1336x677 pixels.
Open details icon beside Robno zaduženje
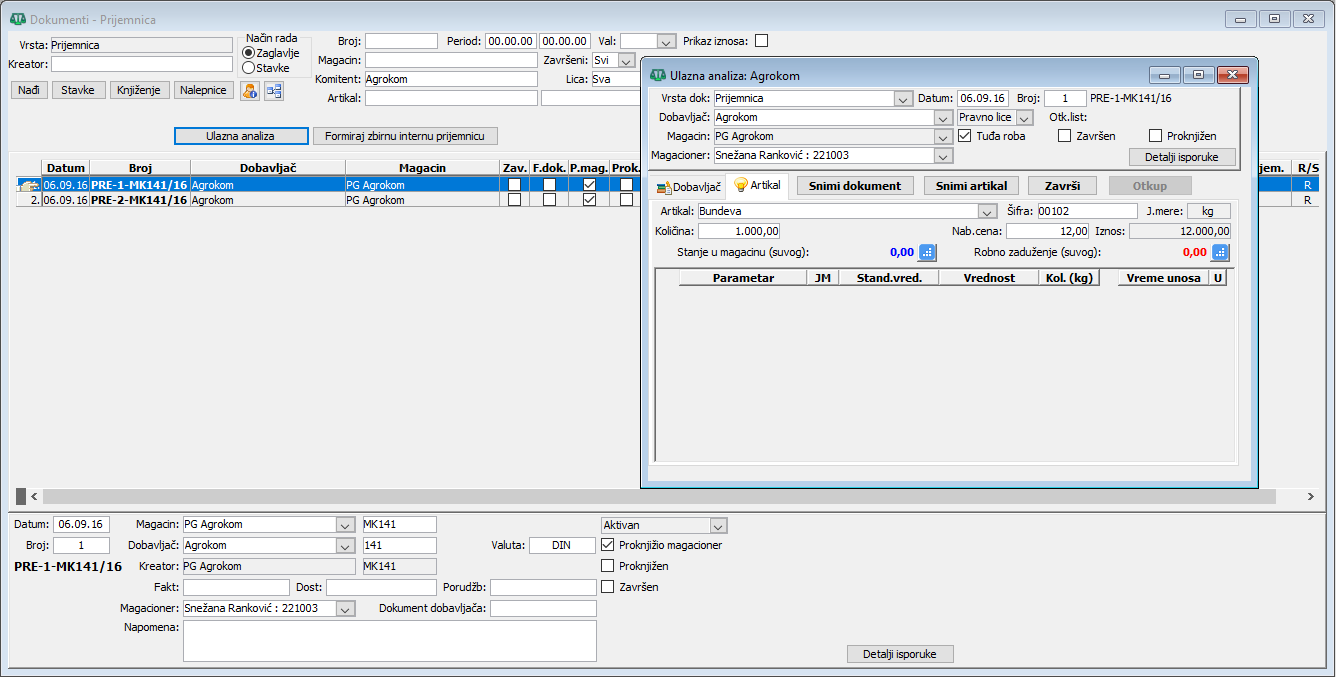1220,252
